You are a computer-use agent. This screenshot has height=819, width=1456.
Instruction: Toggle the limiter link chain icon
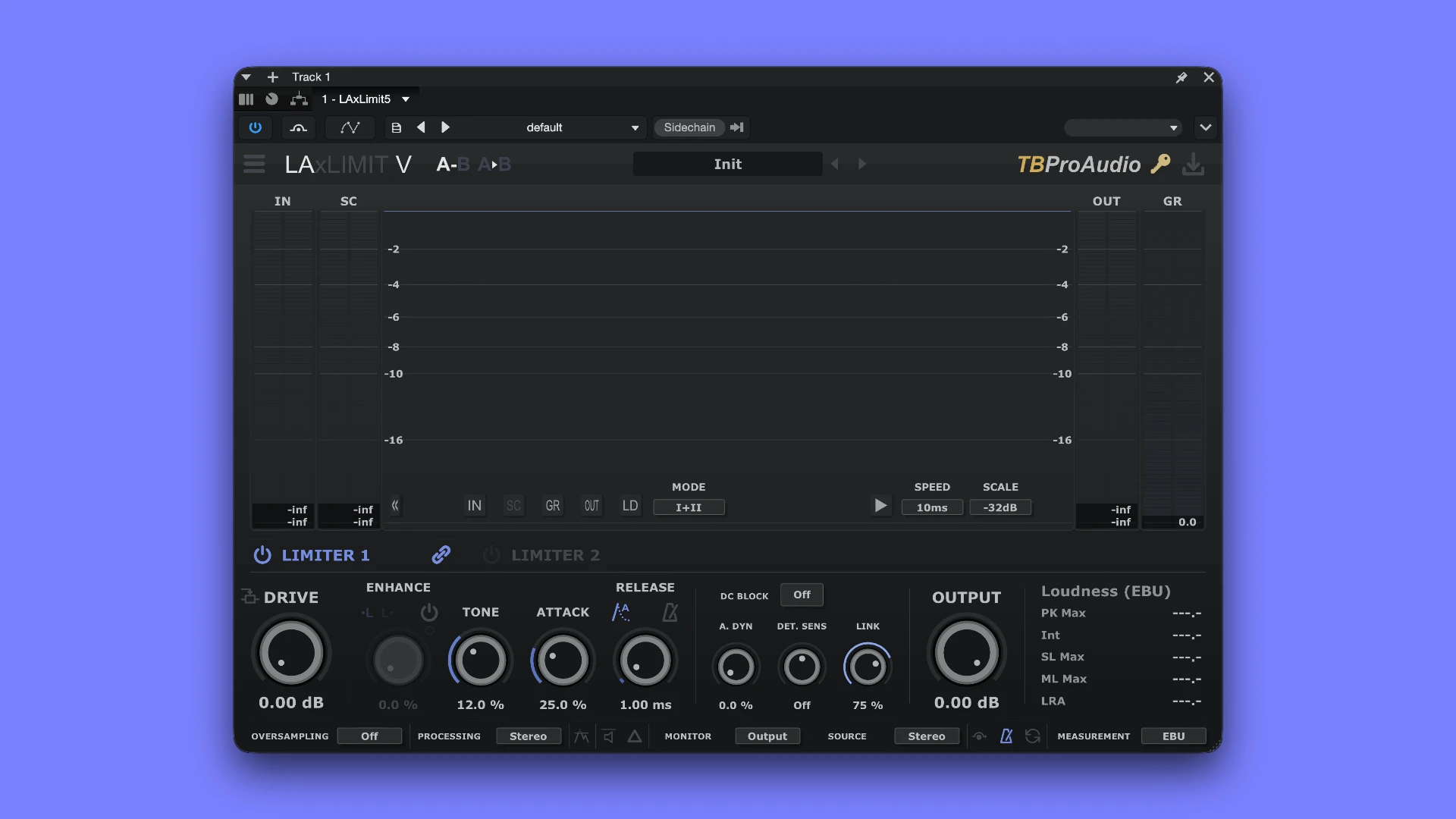[441, 555]
